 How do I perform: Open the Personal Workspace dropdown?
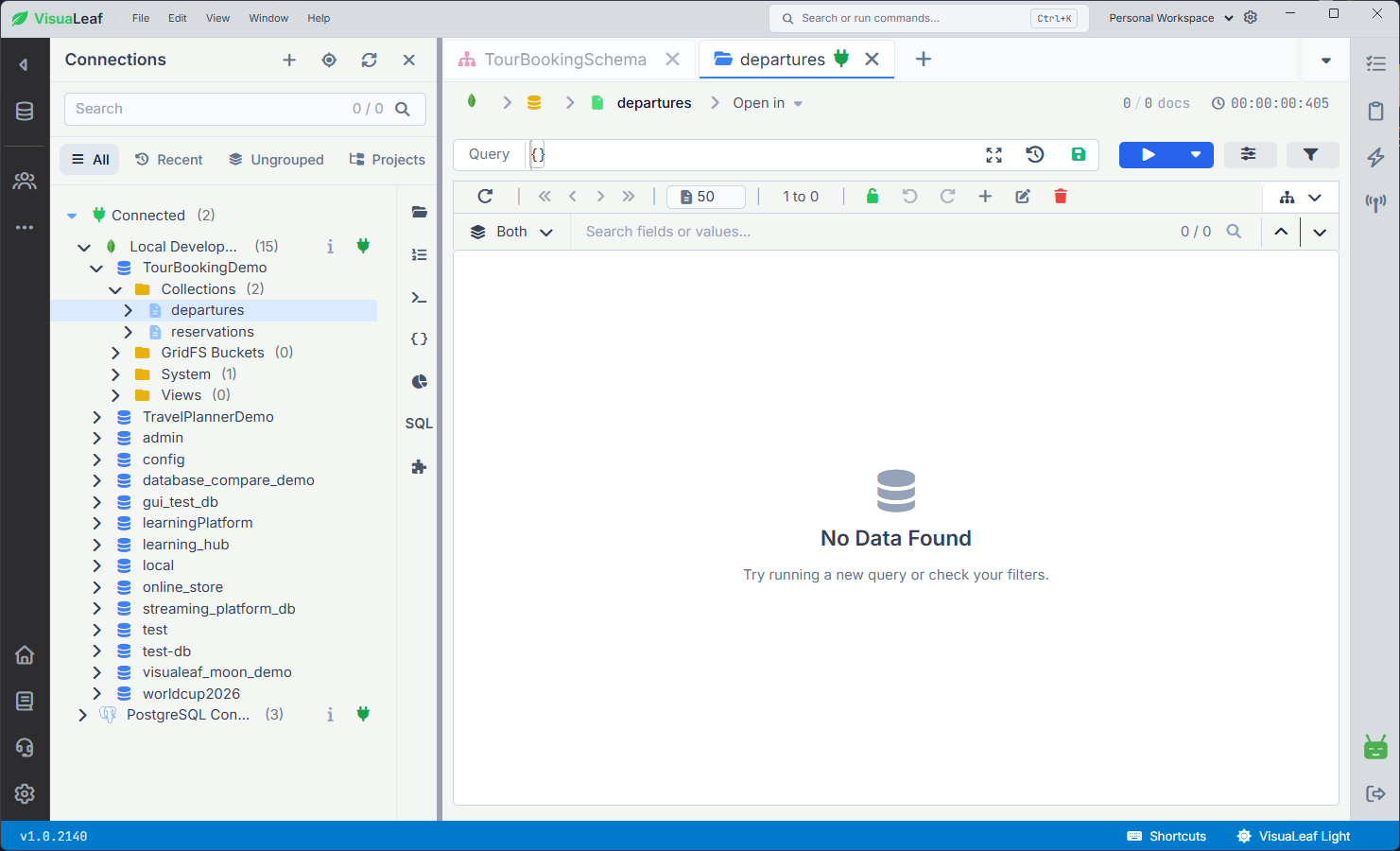1171,18
